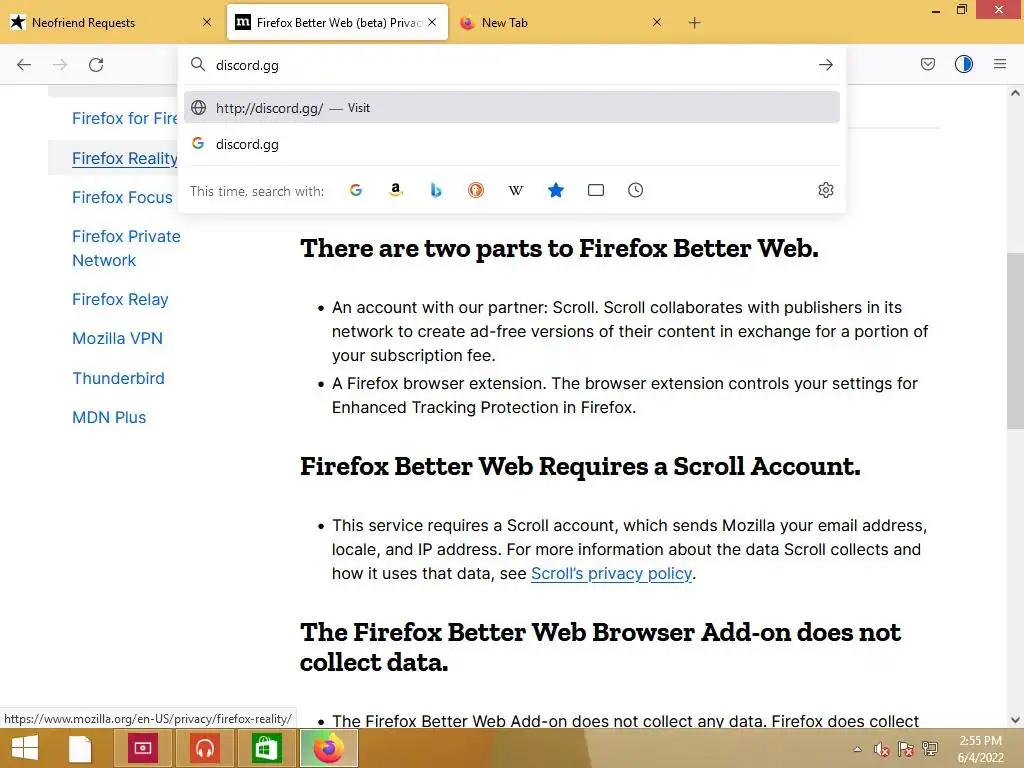This screenshot has width=1024, height=768.
Task: Search bookmarks via the star icon
Action: (556, 190)
